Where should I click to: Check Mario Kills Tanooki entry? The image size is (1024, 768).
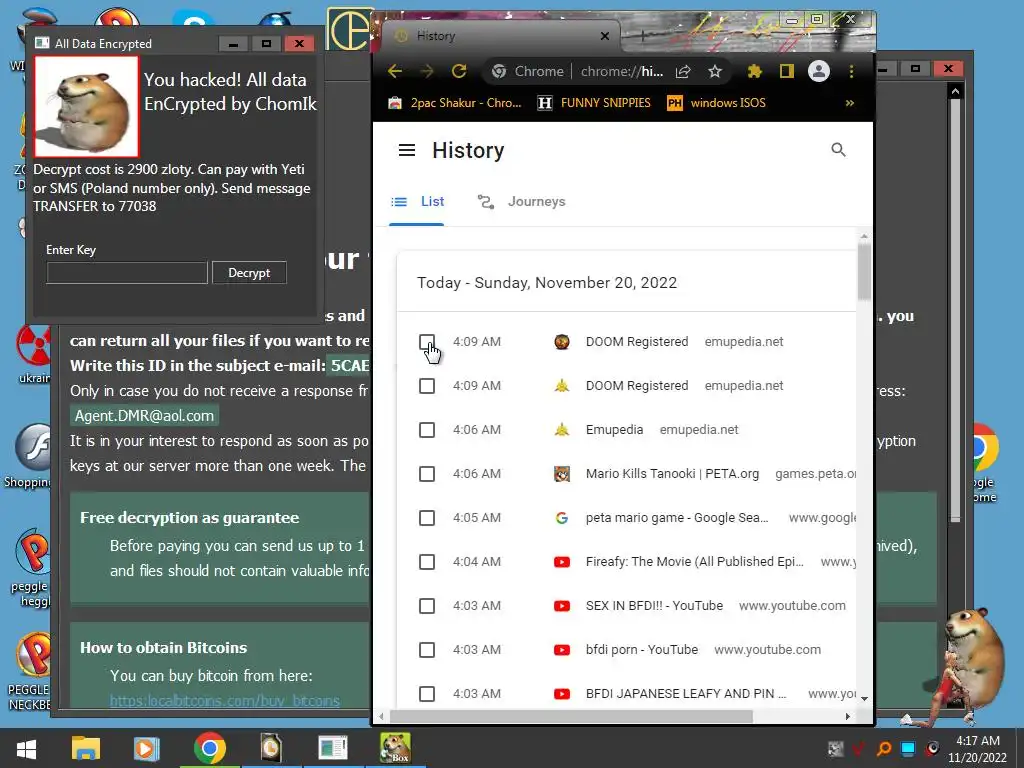pos(427,474)
